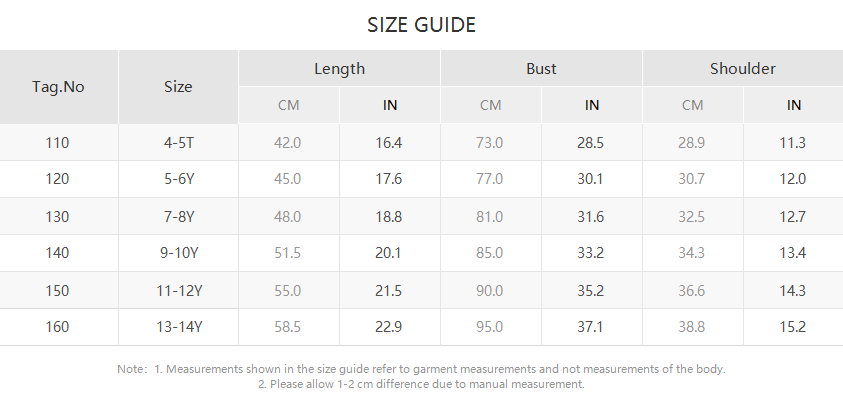Click tag number 110 cell
843x404 pixels.
pyautogui.click(x=58, y=143)
